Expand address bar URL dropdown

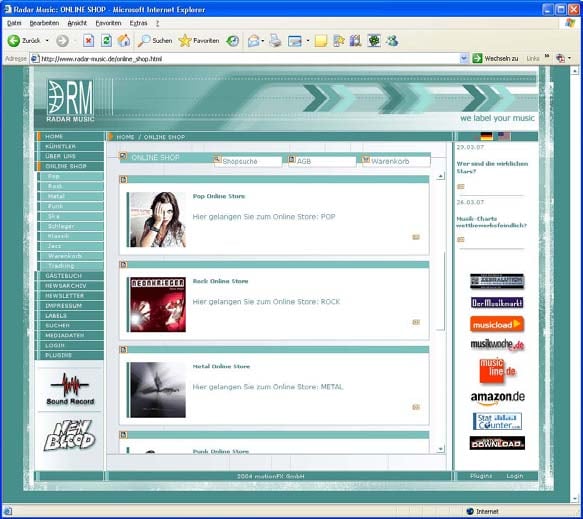tap(464, 58)
